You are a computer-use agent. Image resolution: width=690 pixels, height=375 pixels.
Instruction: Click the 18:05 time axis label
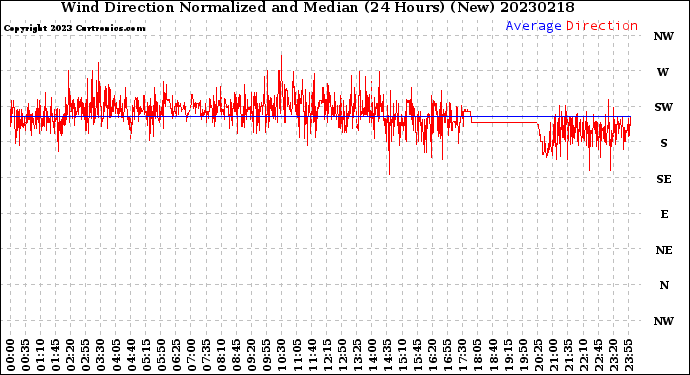(x=477, y=355)
